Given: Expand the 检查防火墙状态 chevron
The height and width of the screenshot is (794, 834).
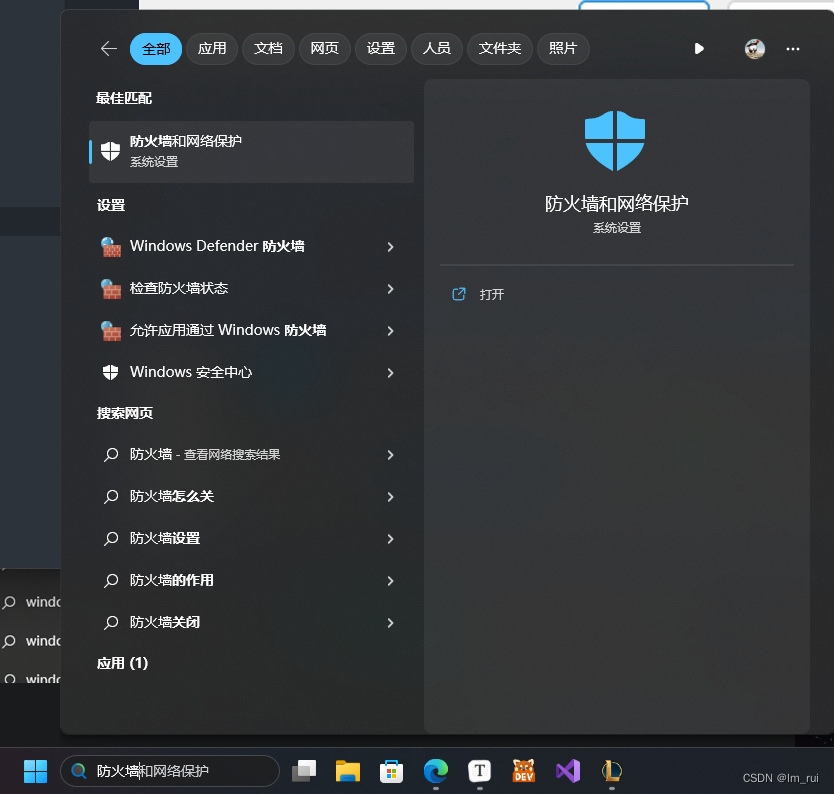Looking at the screenshot, I should click(x=390, y=289).
